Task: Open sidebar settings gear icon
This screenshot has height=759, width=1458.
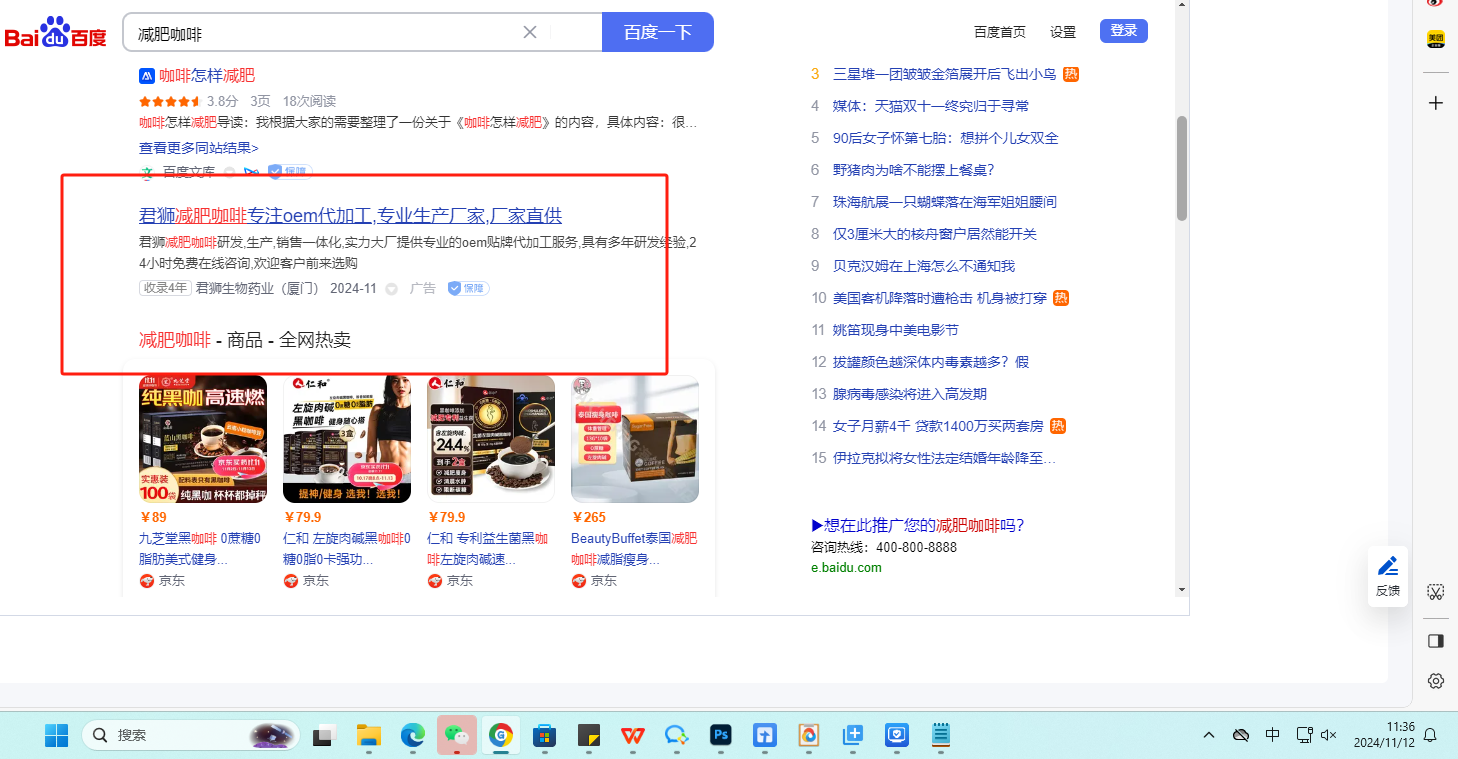Action: pos(1435,681)
